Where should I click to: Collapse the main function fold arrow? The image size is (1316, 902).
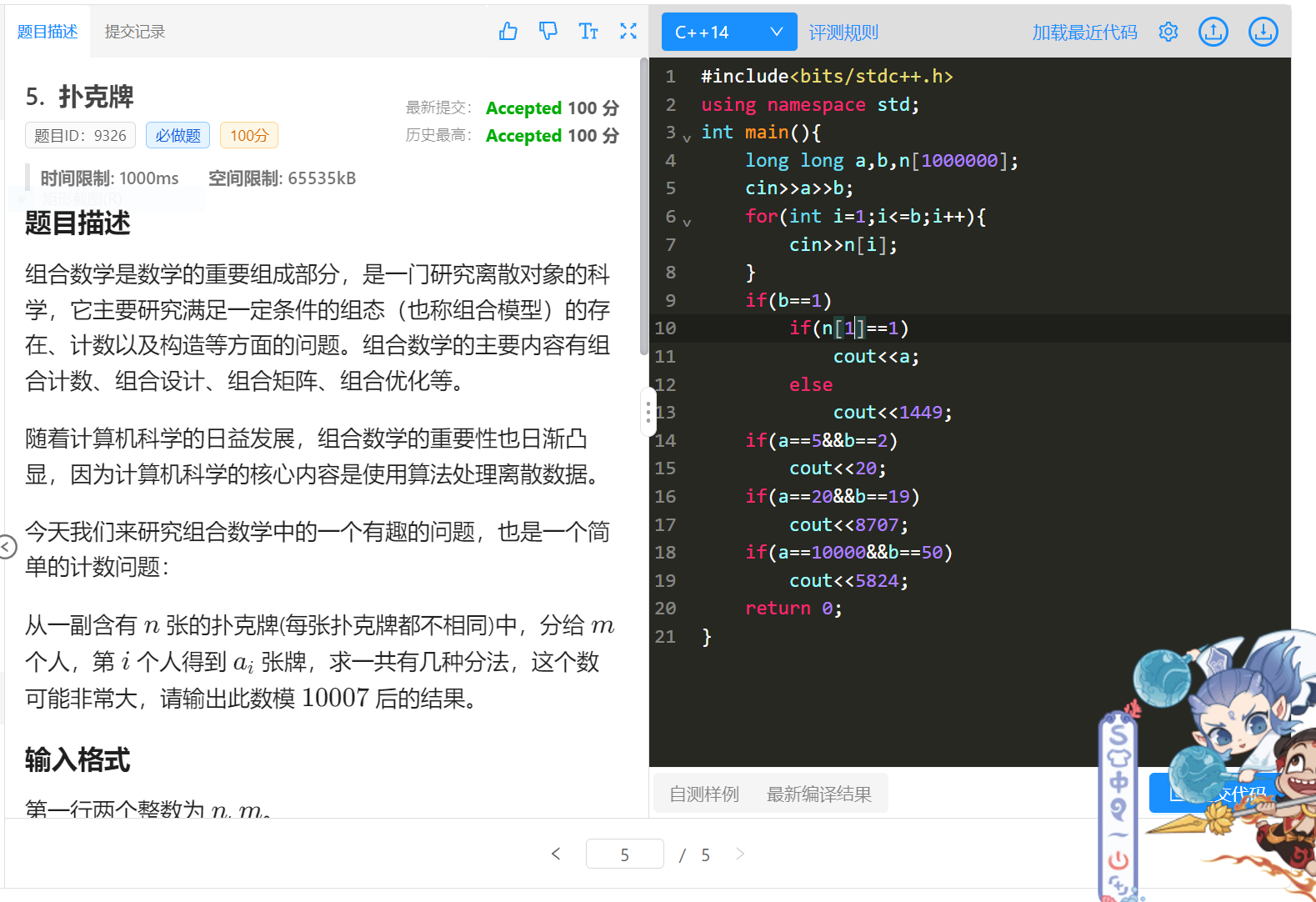tap(687, 138)
